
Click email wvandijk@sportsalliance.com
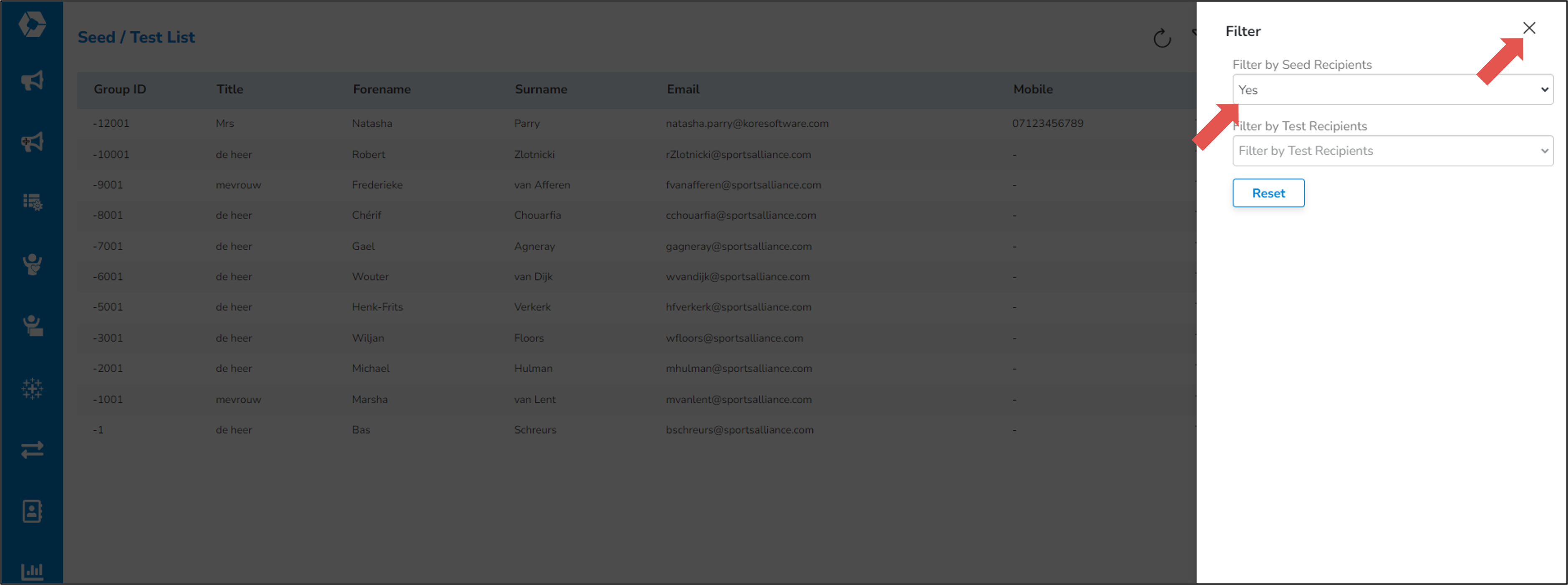(x=738, y=277)
